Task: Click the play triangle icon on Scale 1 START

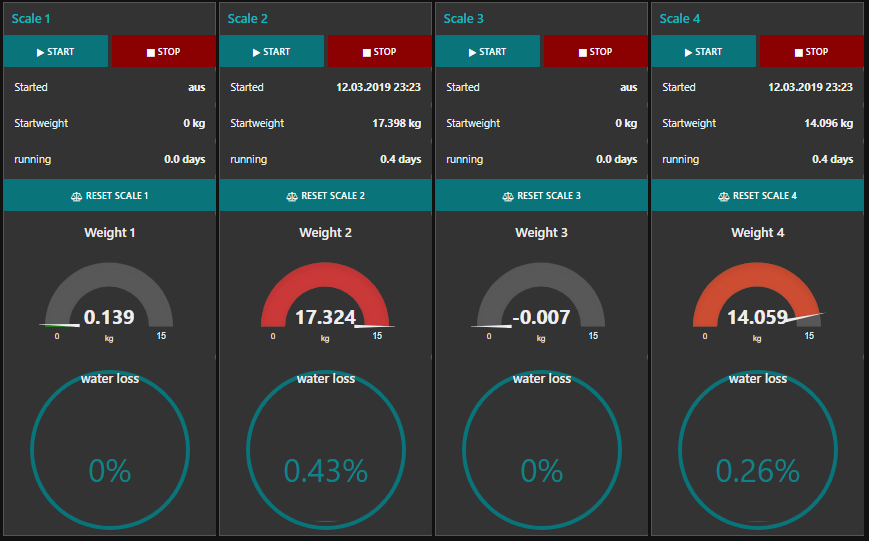Action: tap(40, 53)
